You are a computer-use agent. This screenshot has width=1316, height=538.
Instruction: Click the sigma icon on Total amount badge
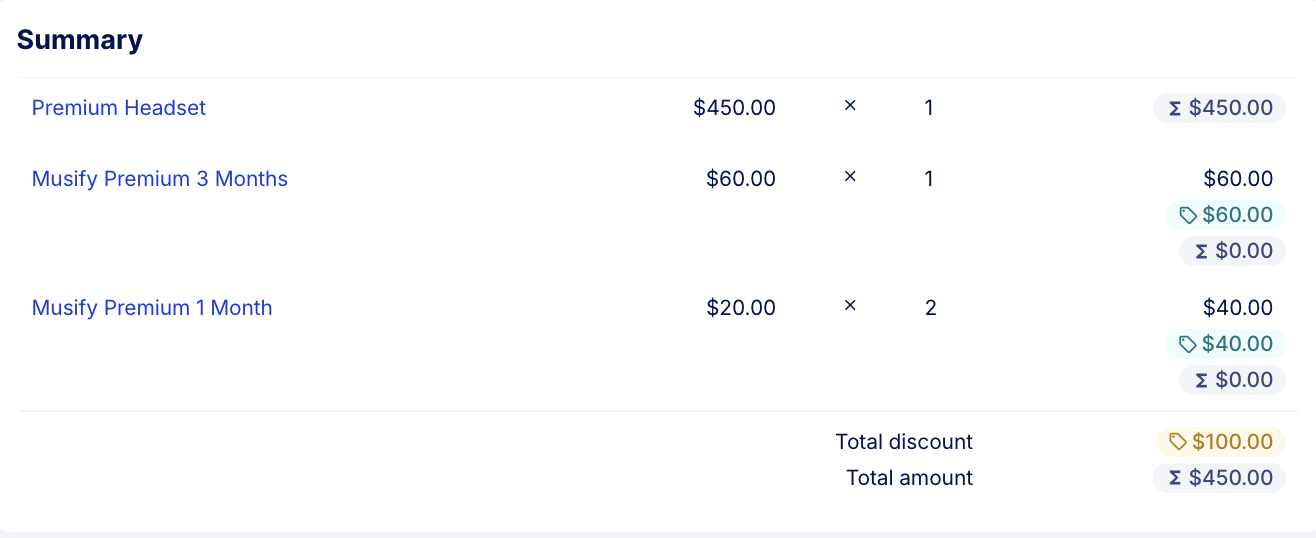coord(1174,478)
